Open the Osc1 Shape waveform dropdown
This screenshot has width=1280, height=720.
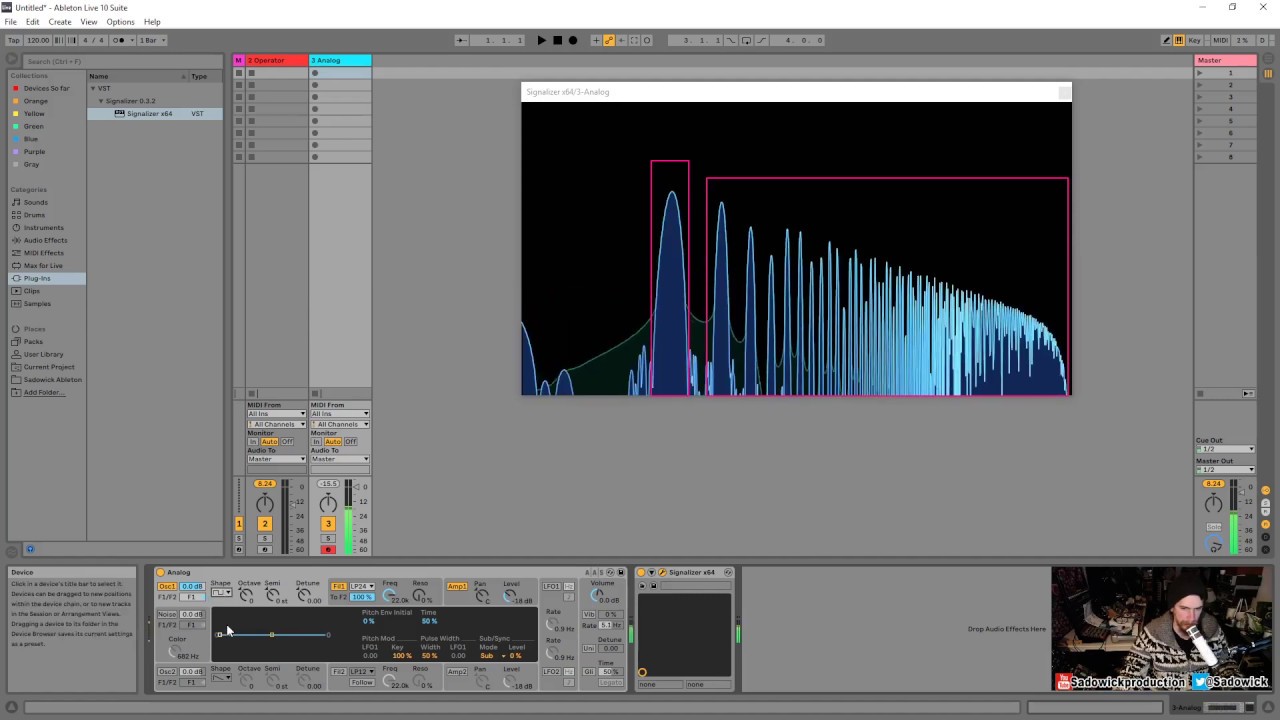coord(221,593)
